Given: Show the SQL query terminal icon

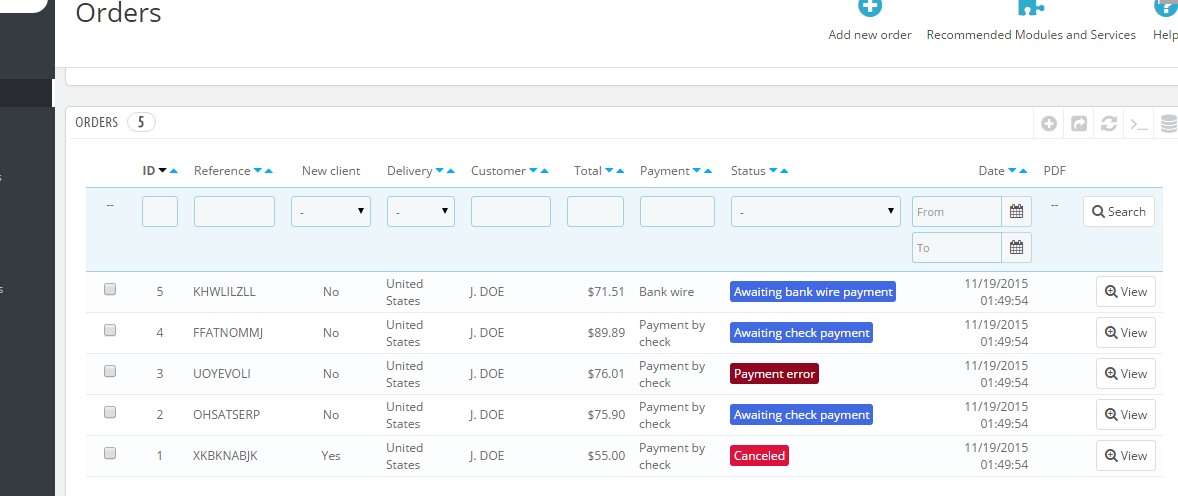Looking at the screenshot, I should coord(1139,123).
